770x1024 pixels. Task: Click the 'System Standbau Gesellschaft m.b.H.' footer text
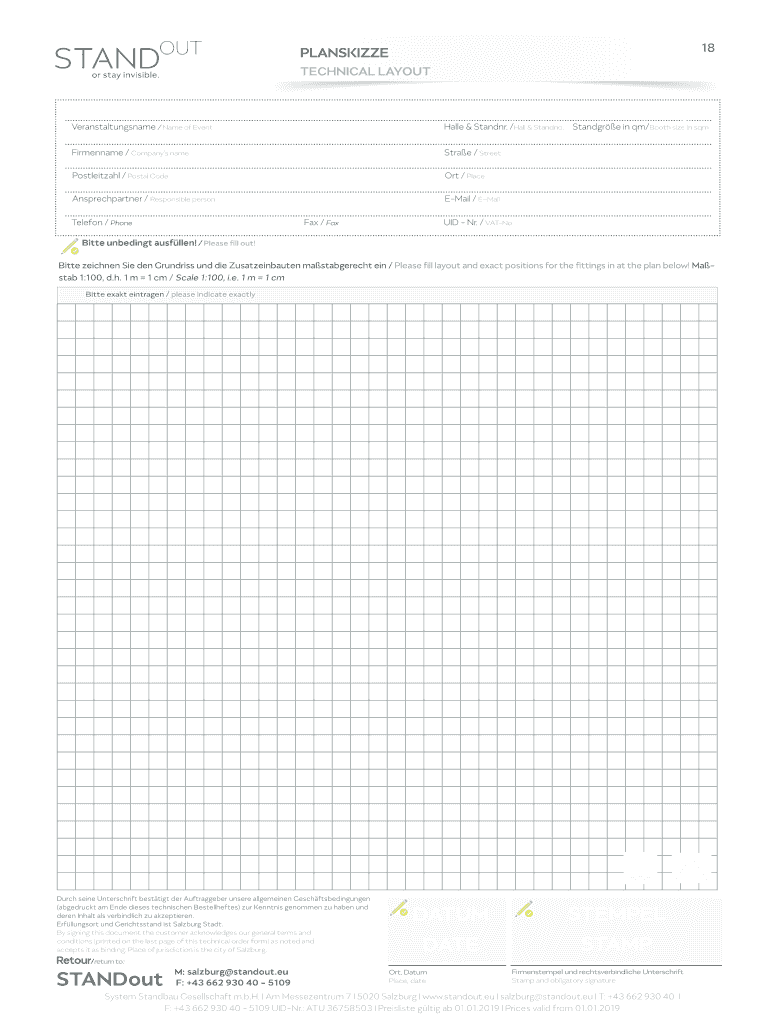pos(182,997)
